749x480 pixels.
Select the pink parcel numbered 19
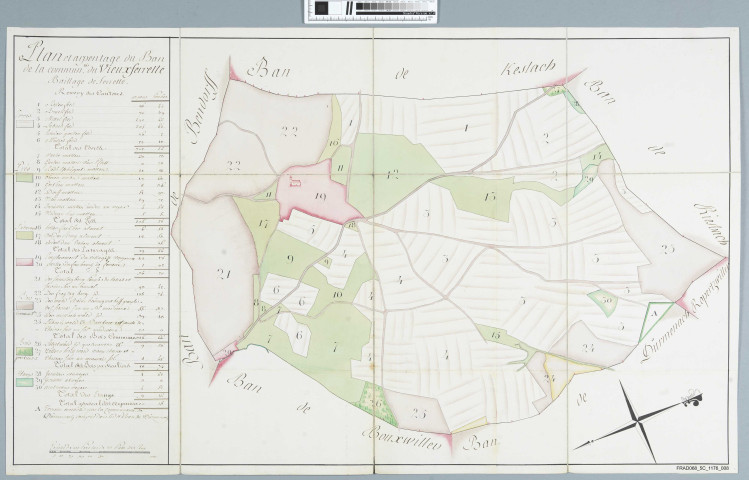point(320,196)
